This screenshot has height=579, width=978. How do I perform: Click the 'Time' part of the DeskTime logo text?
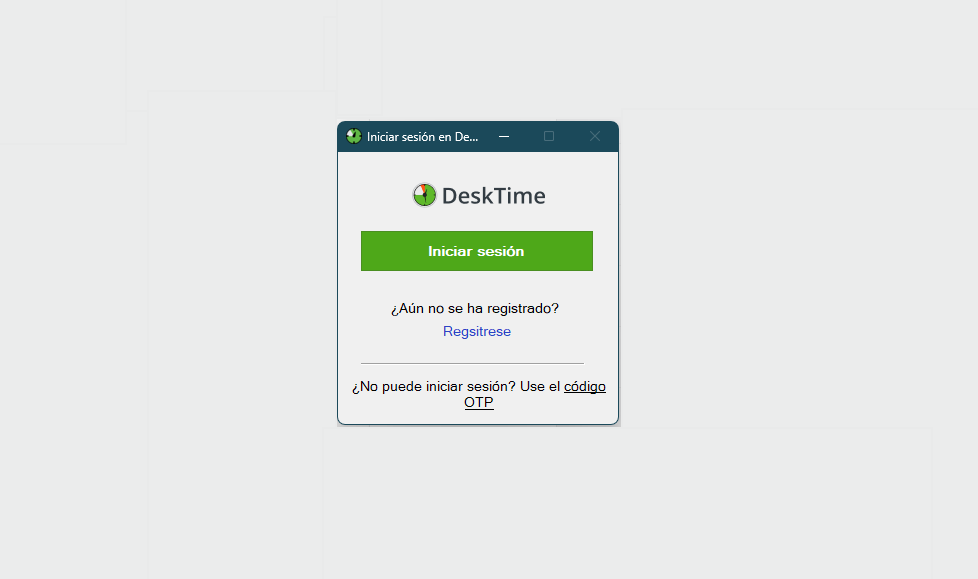[x=519, y=196]
